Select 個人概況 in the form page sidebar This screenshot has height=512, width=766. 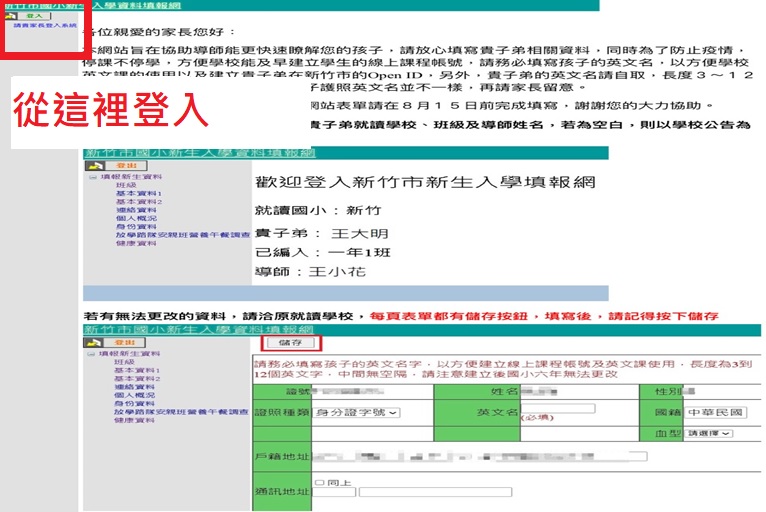point(134,395)
